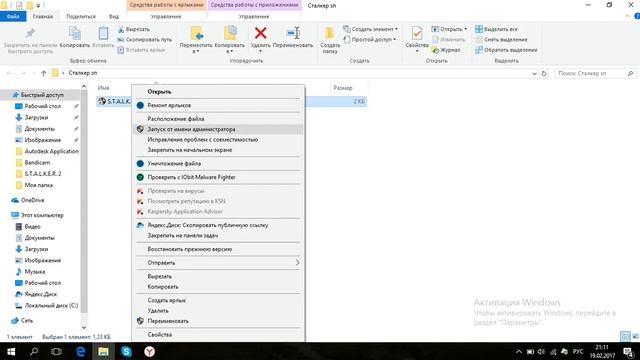
Task: Open Yandex Browser from the taskbar
Action: click(x=149, y=351)
